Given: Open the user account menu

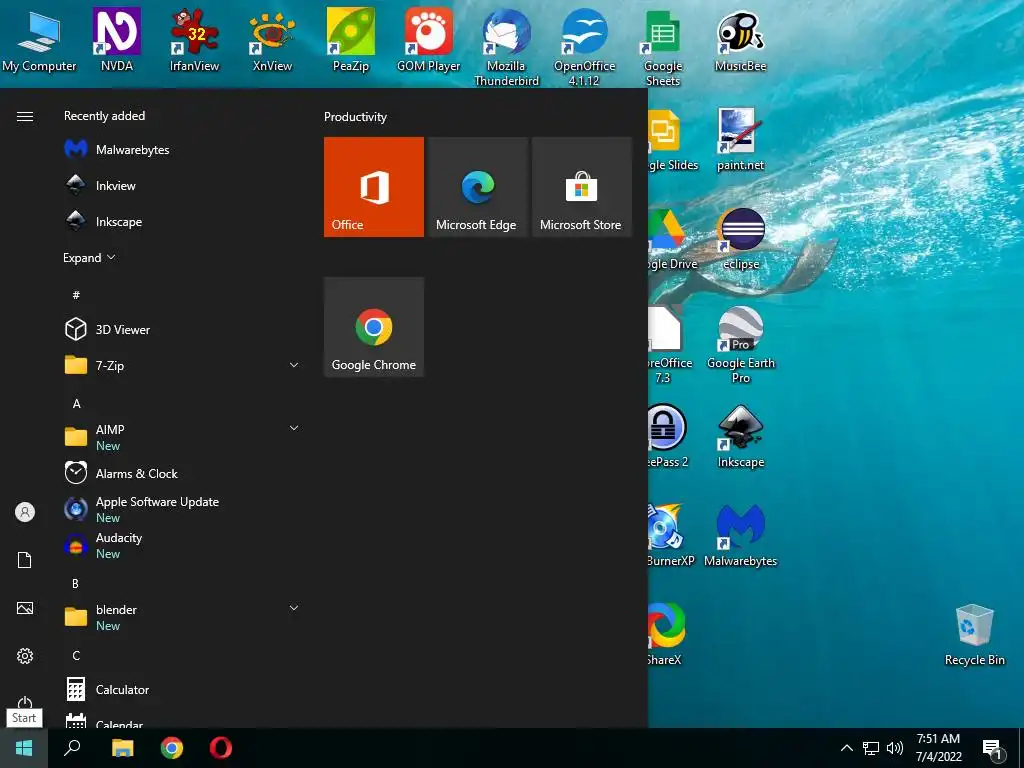Looking at the screenshot, I should pyautogui.click(x=25, y=512).
